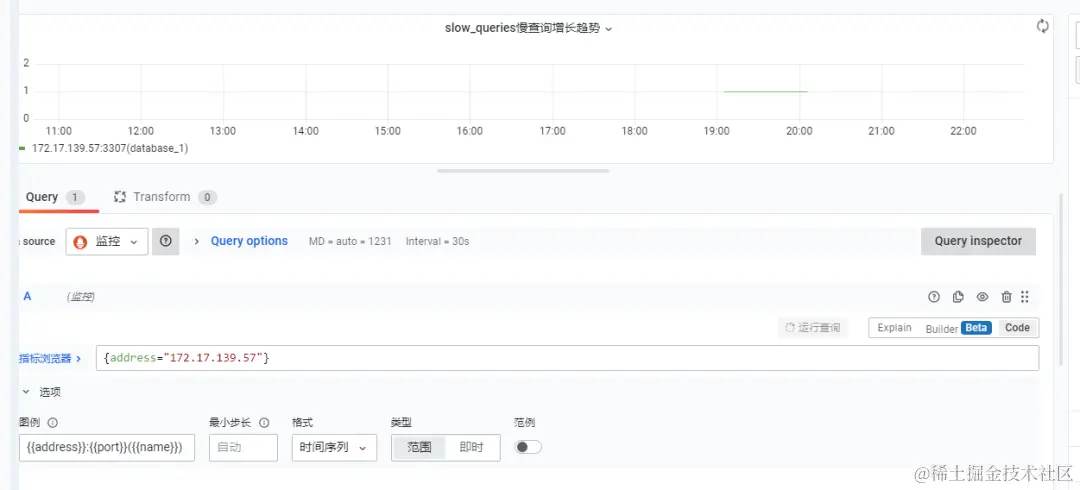Click the Beta badge next to Builder
The height and width of the screenshot is (490, 1080).
tap(976, 328)
